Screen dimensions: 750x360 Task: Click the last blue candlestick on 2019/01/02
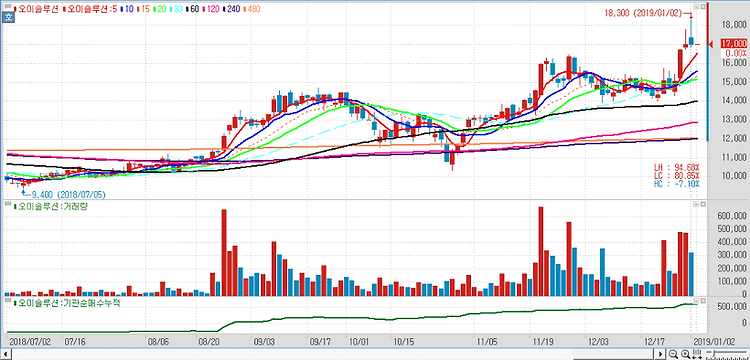click(x=691, y=41)
